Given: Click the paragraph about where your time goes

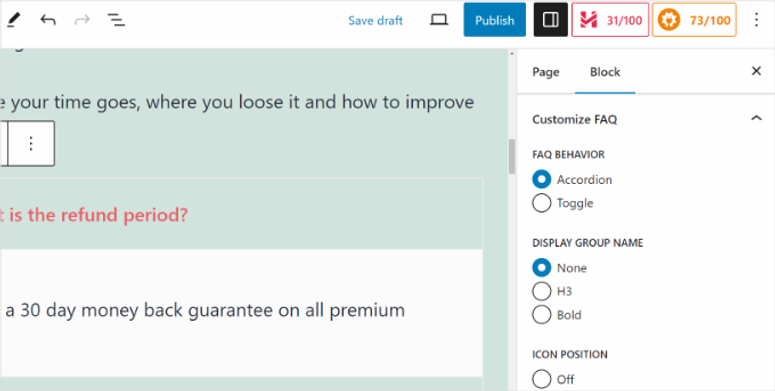Looking at the screenshot, I should (x=237, y=102).
